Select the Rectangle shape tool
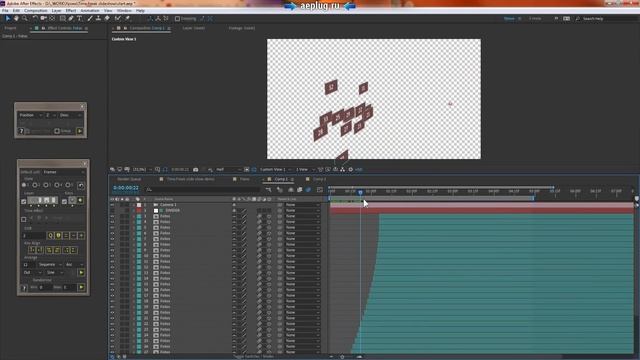This screenshot has width=640, height=360. click(x=62, y=18)
